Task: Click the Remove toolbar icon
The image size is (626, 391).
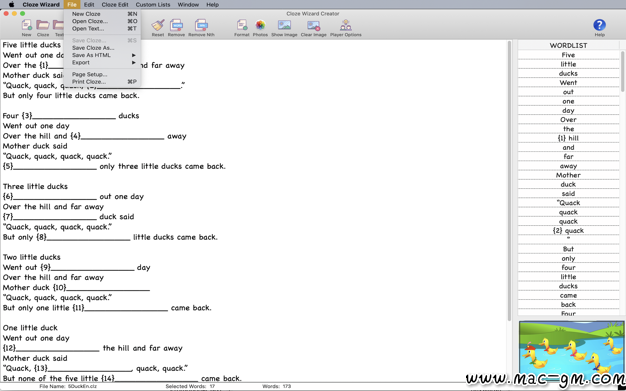Action: [176, 26]
